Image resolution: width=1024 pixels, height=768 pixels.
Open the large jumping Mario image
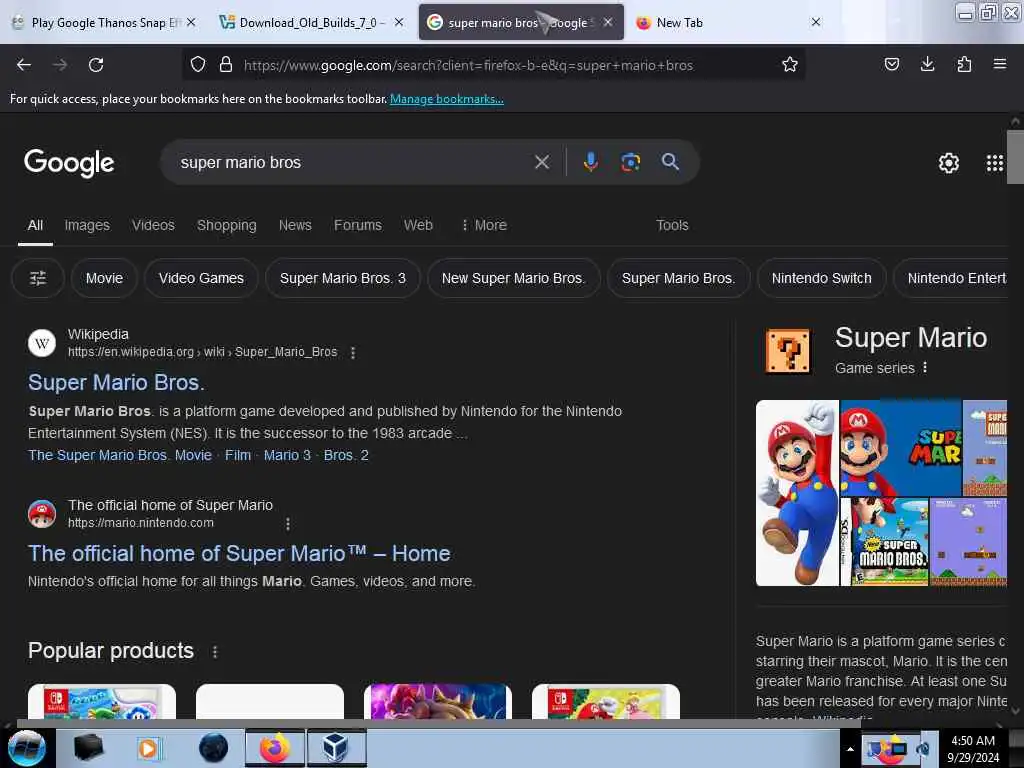click(797, 493)
